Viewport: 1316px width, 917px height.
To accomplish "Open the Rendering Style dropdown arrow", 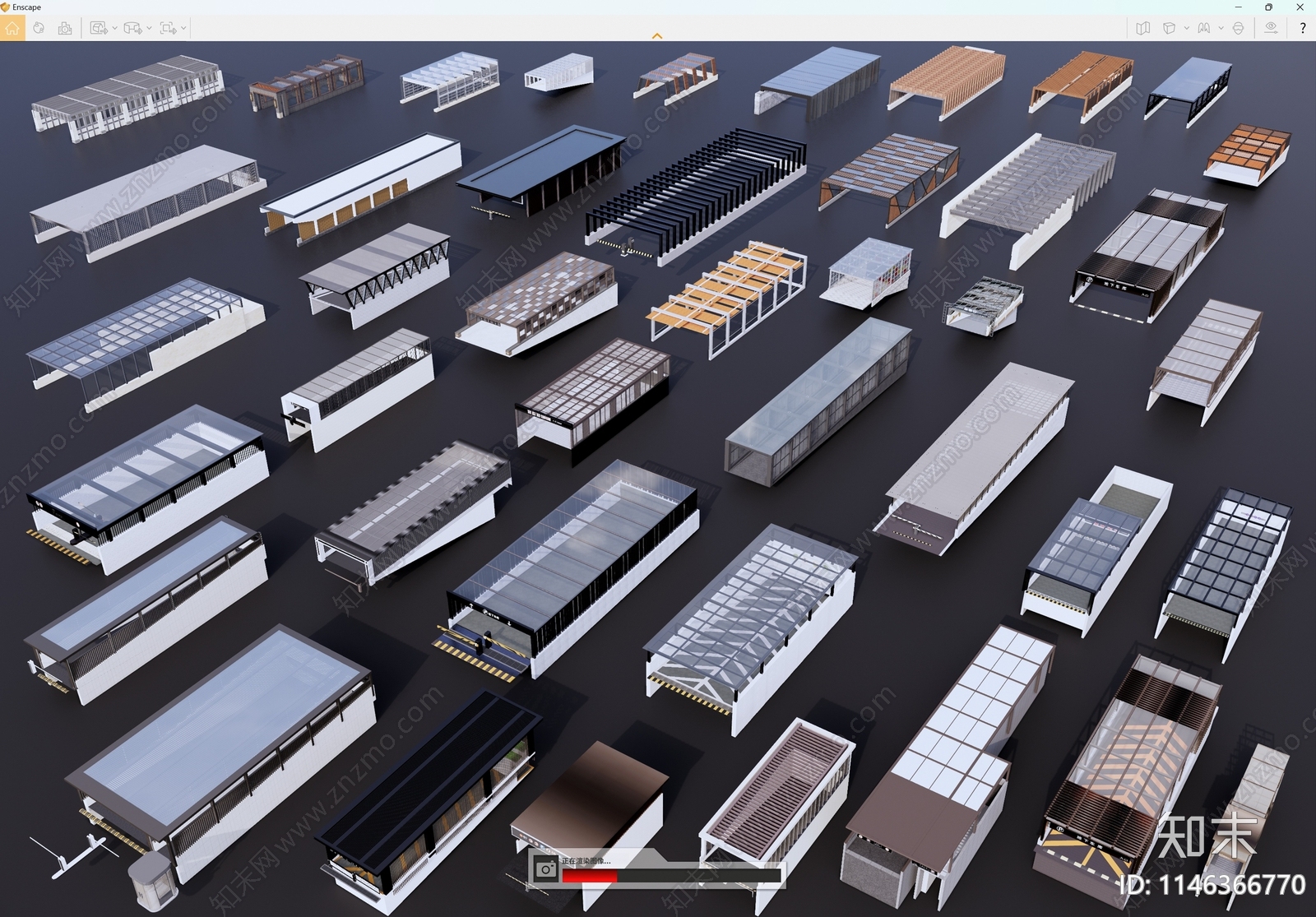I will click(x=1186, y=28).
